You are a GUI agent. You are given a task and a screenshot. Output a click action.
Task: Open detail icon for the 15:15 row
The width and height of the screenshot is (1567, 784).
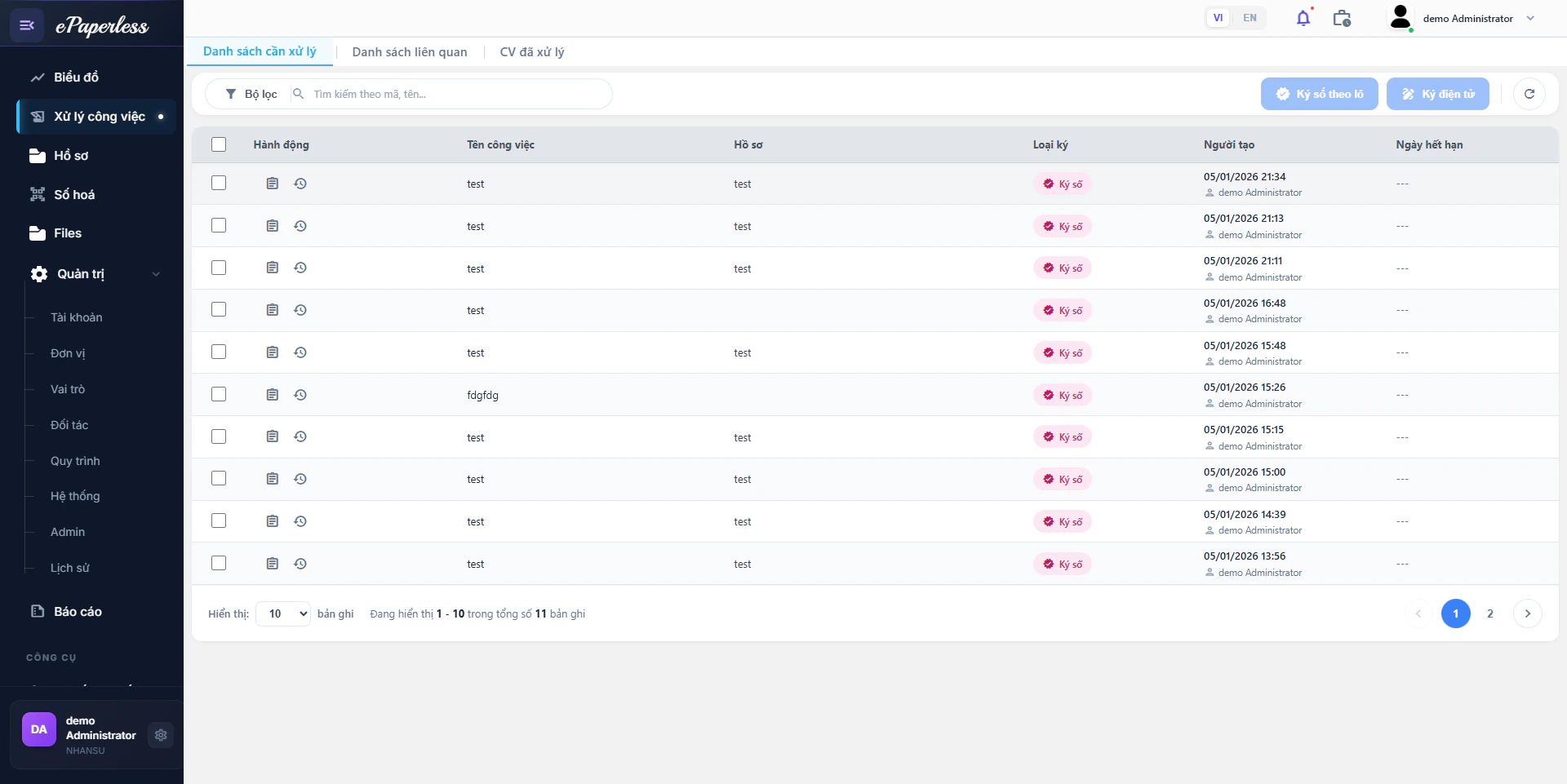tap(273, 436)
